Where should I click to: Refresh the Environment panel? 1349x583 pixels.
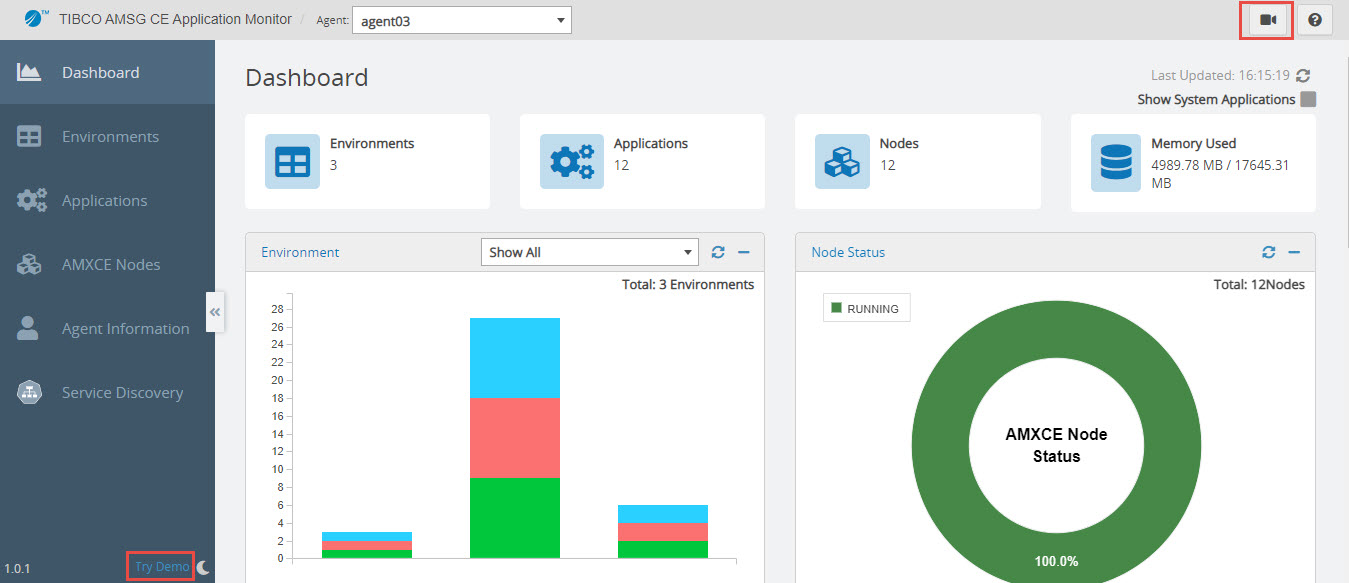pos(718,252)
